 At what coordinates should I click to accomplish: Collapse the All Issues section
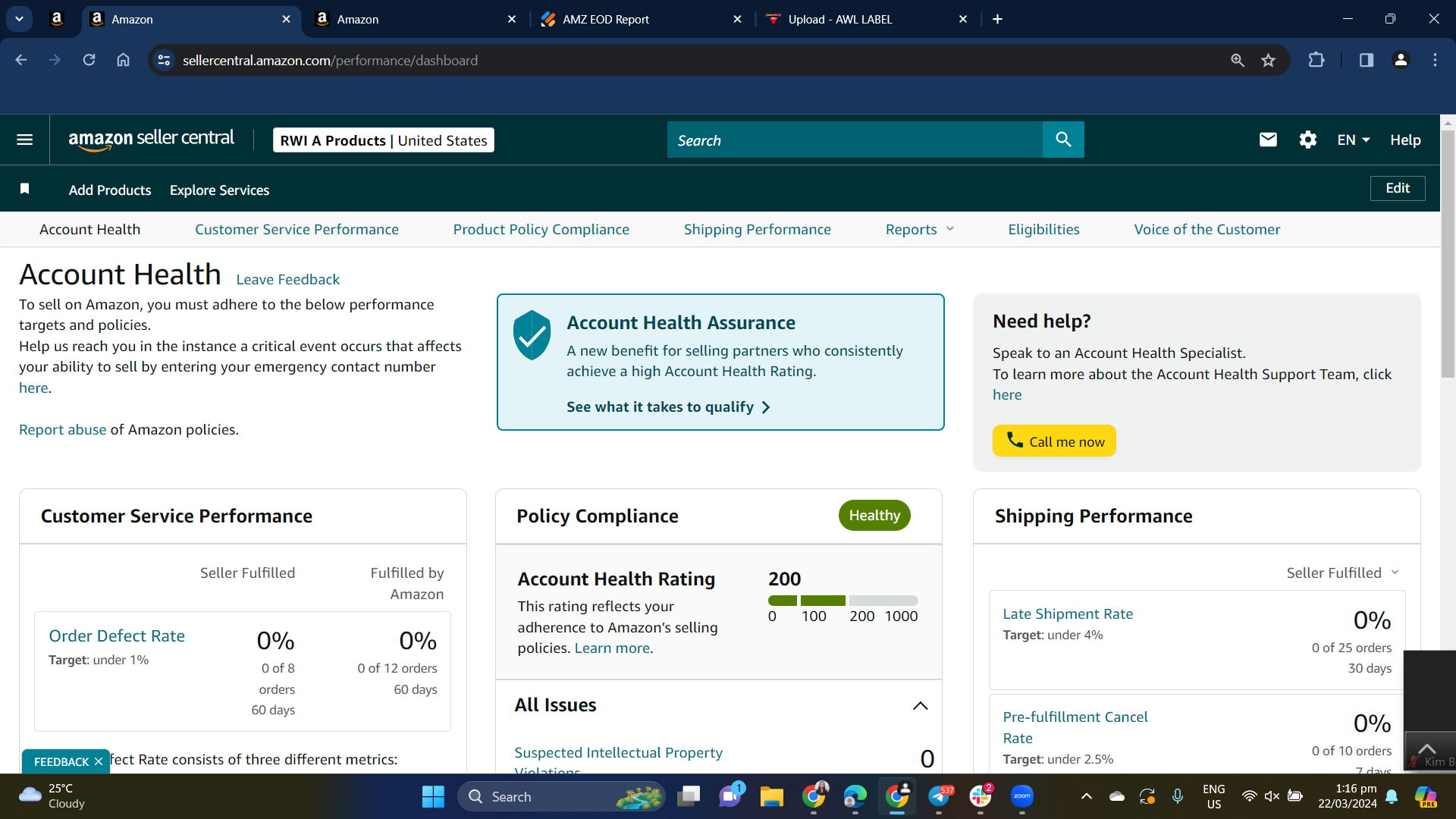(920, 706)
